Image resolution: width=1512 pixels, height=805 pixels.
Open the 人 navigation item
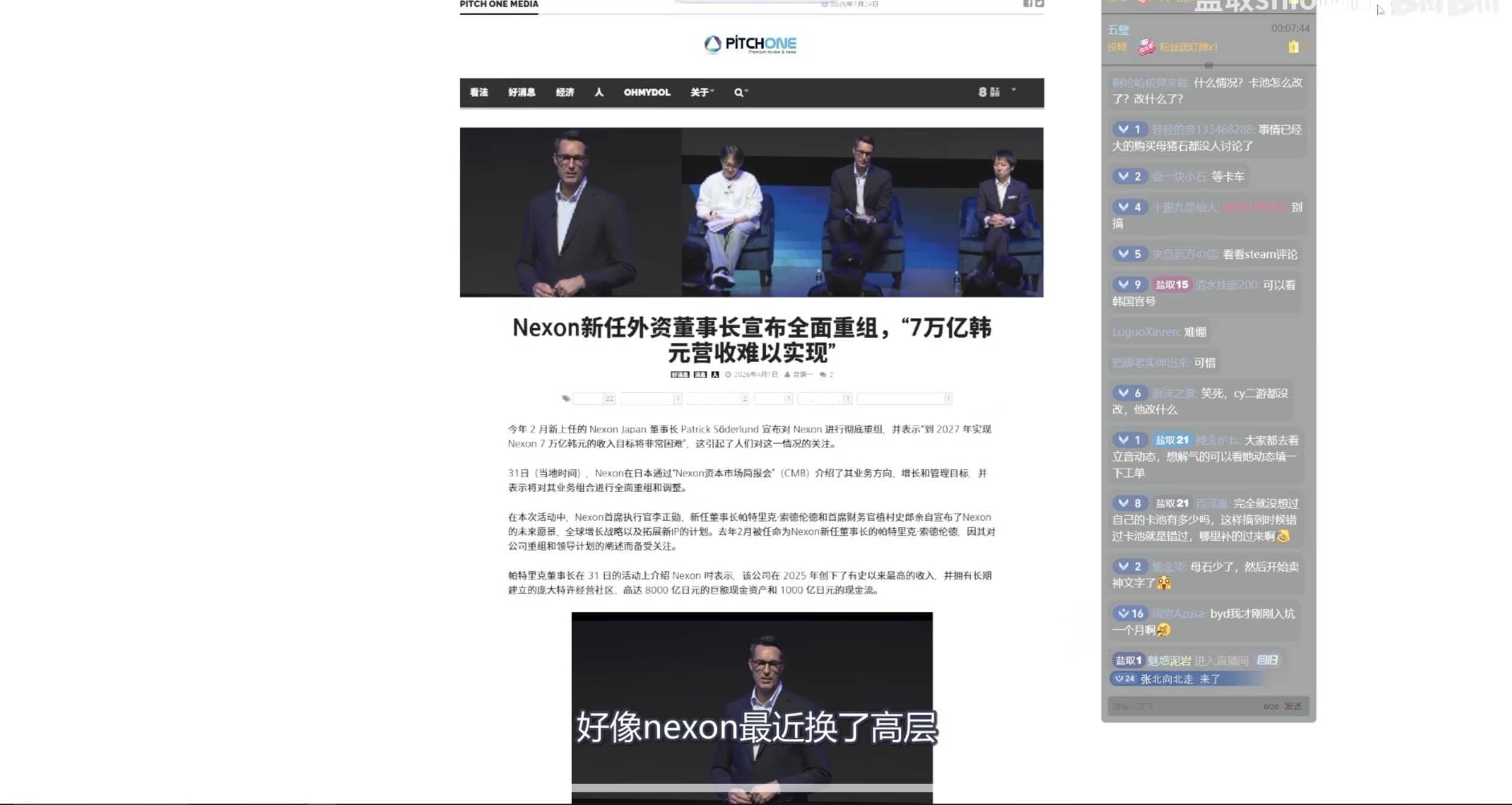pyautogui.click(x=599, y=92)
